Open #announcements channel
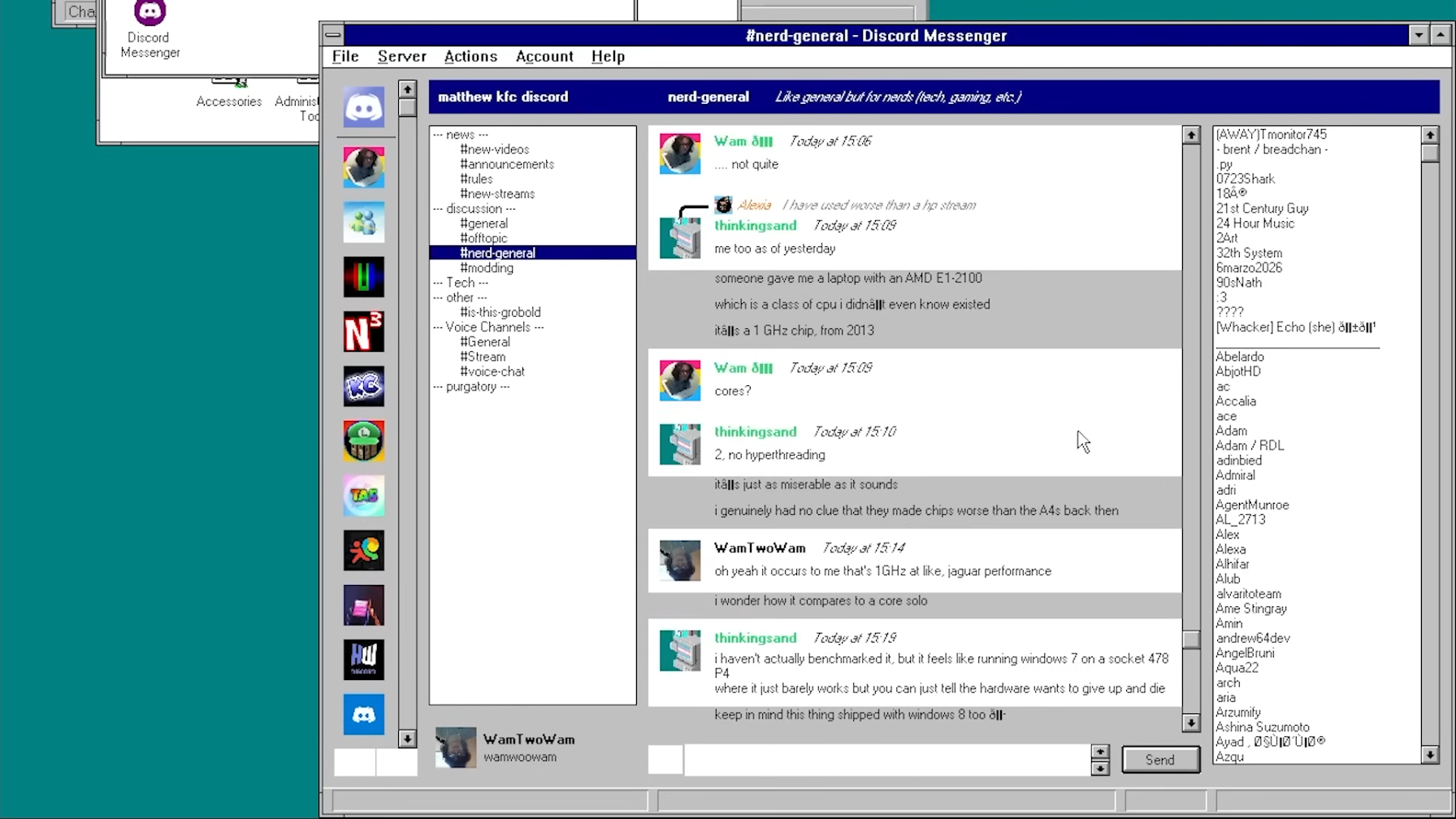Image resolution: width=1456 pixels, height=819 pixels. pyautogui.click(x=507, y=164)
